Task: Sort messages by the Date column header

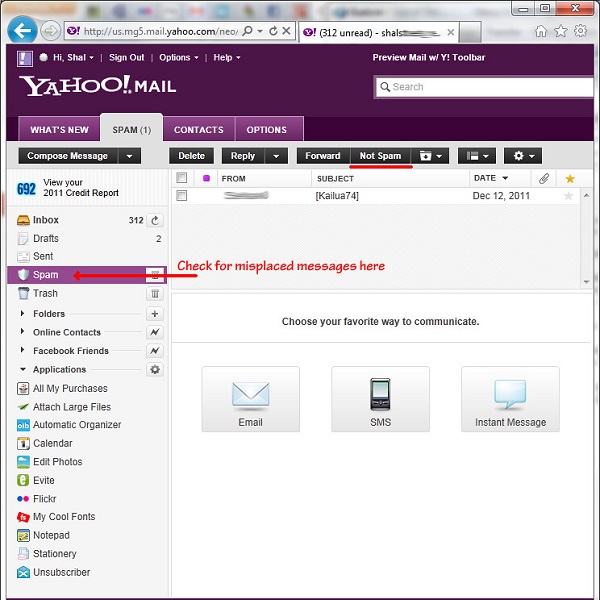Action: [x=486, y=178]
